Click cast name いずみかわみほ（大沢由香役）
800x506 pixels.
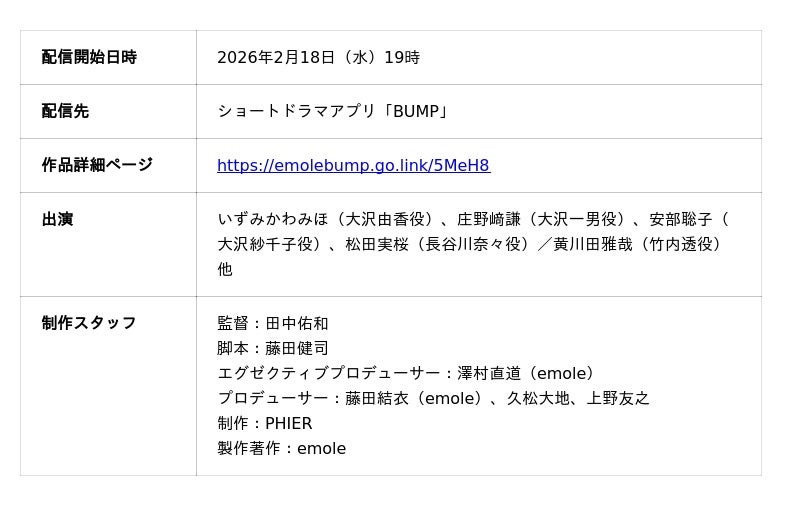pyautogui.click(x=325, y=219)
